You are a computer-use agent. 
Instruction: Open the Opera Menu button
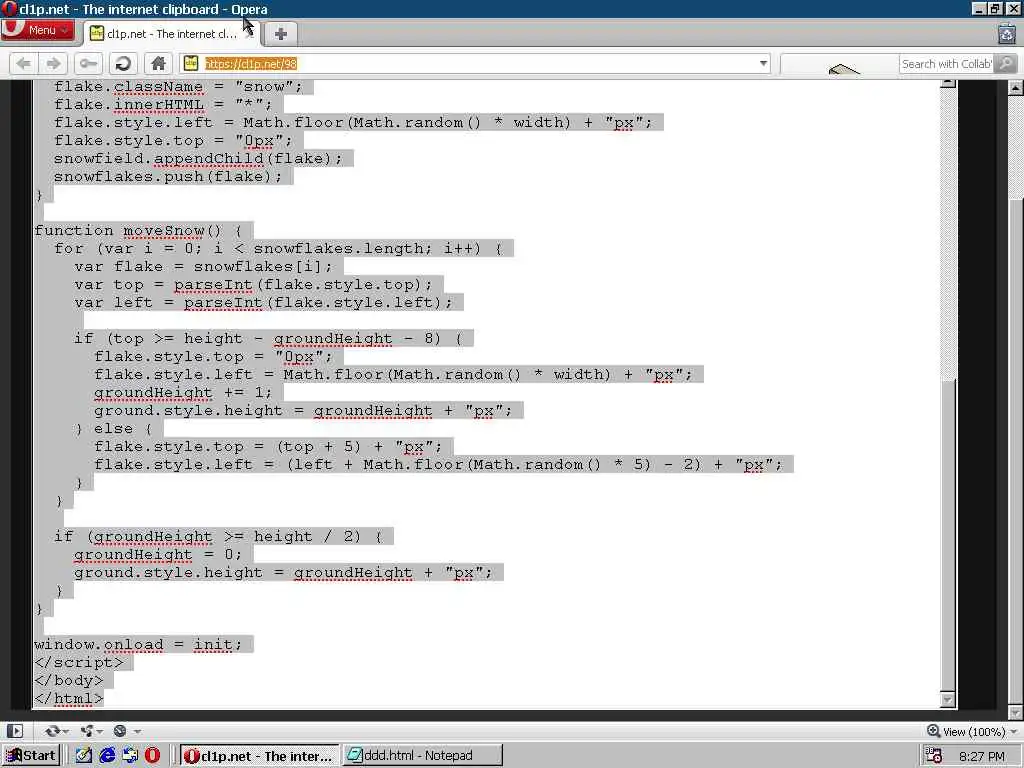tap(38, 30)
